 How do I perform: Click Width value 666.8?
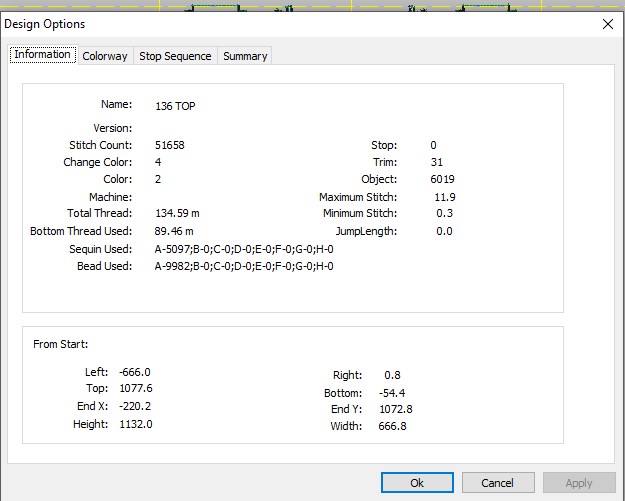(x=392, y=426)
